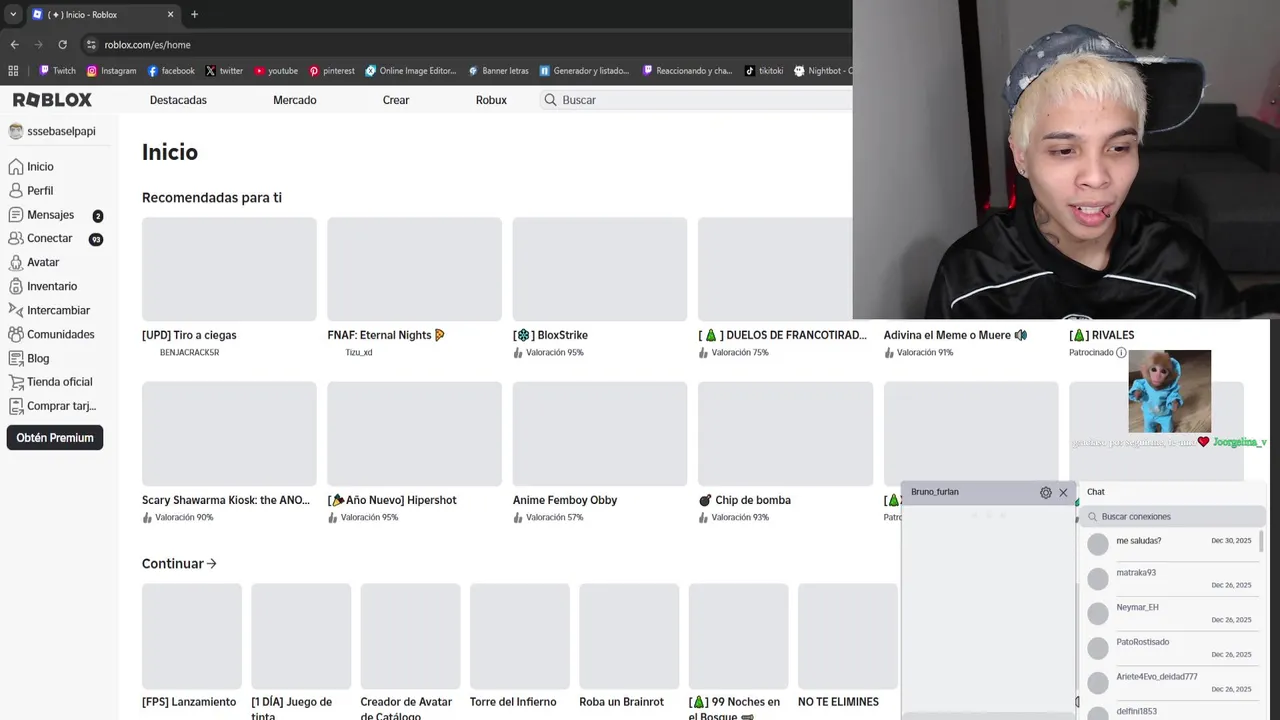Open chat settings gear for Bruno_furlan
1280x720 pixels.
(x=1046, y=492)
